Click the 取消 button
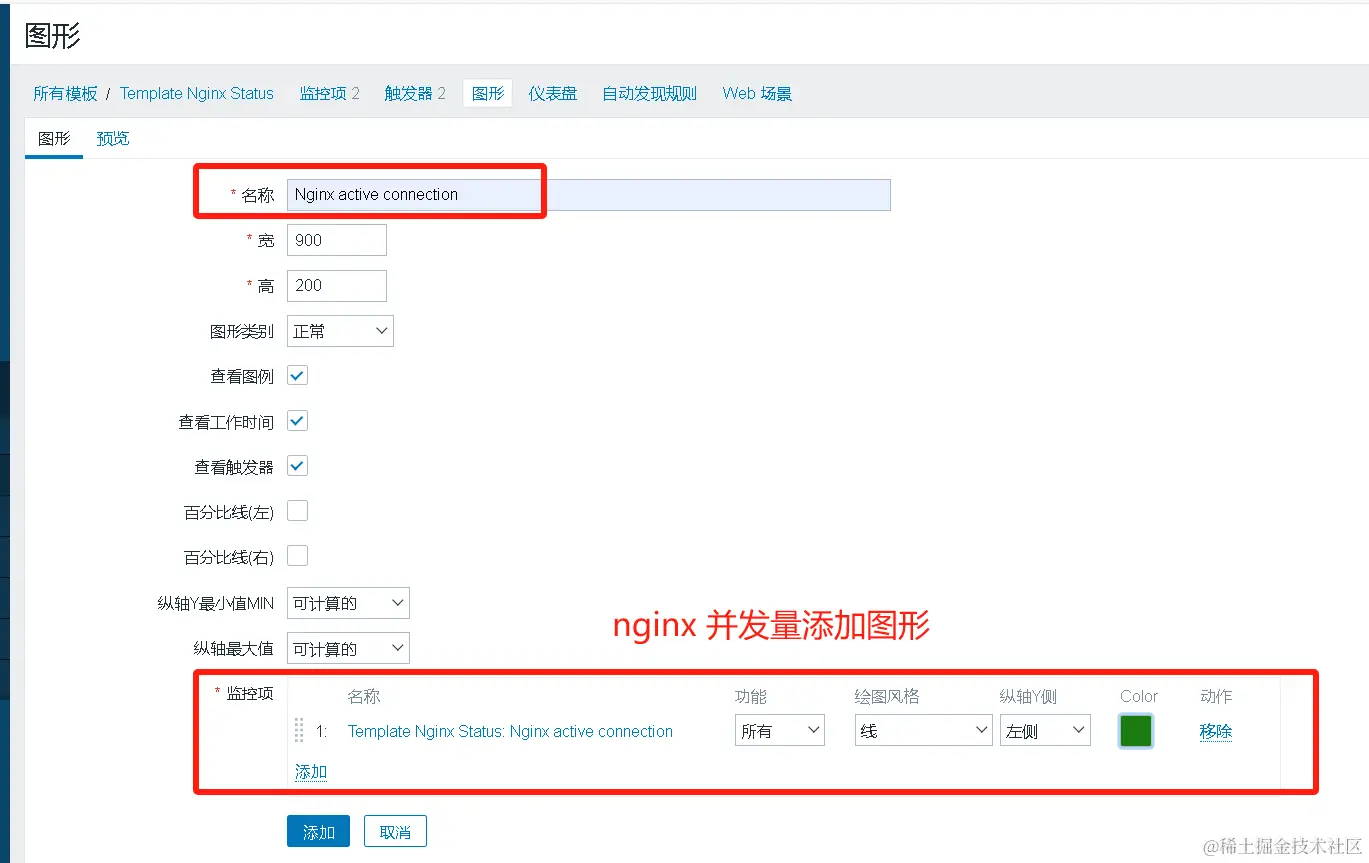 pyautogui.click(x=395, y=831)
